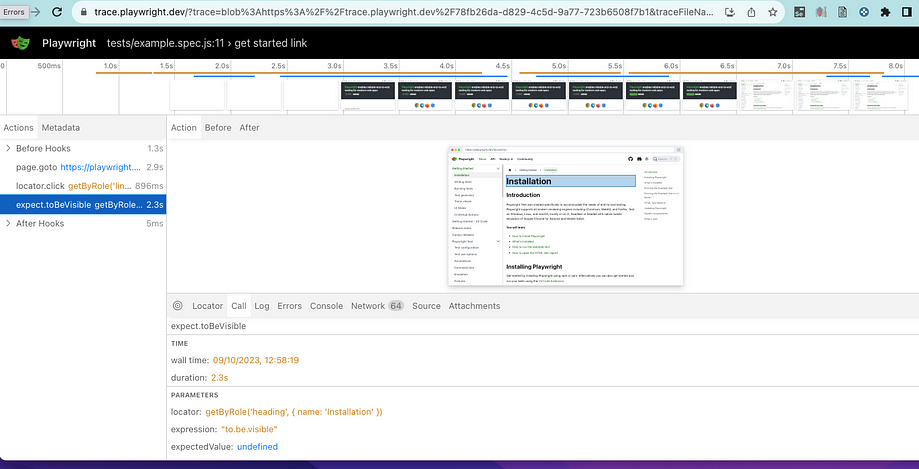Click GitHub icon in the page snapshot
The image size is (919, 469).
tap(631, 159)
